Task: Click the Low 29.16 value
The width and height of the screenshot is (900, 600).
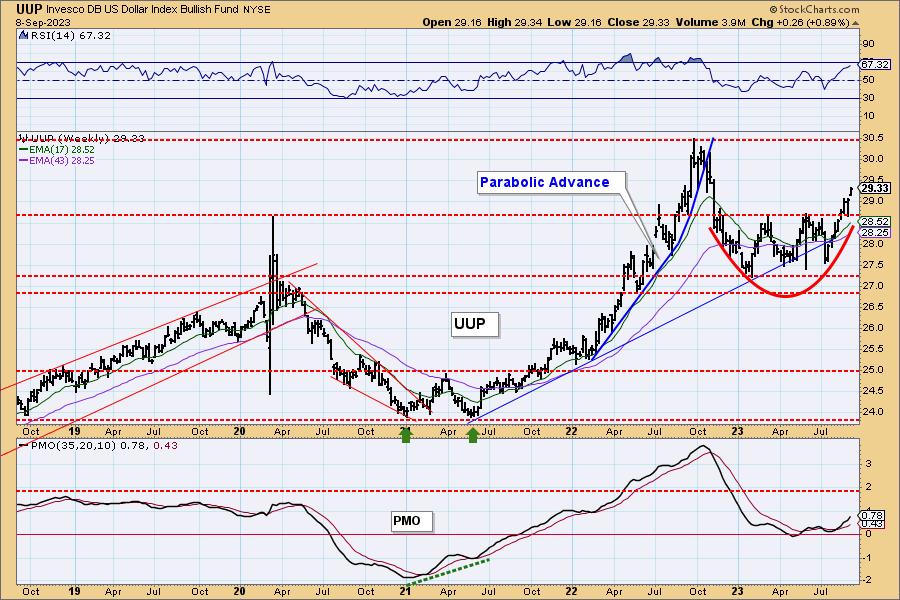Action: [x=574, y=22]
